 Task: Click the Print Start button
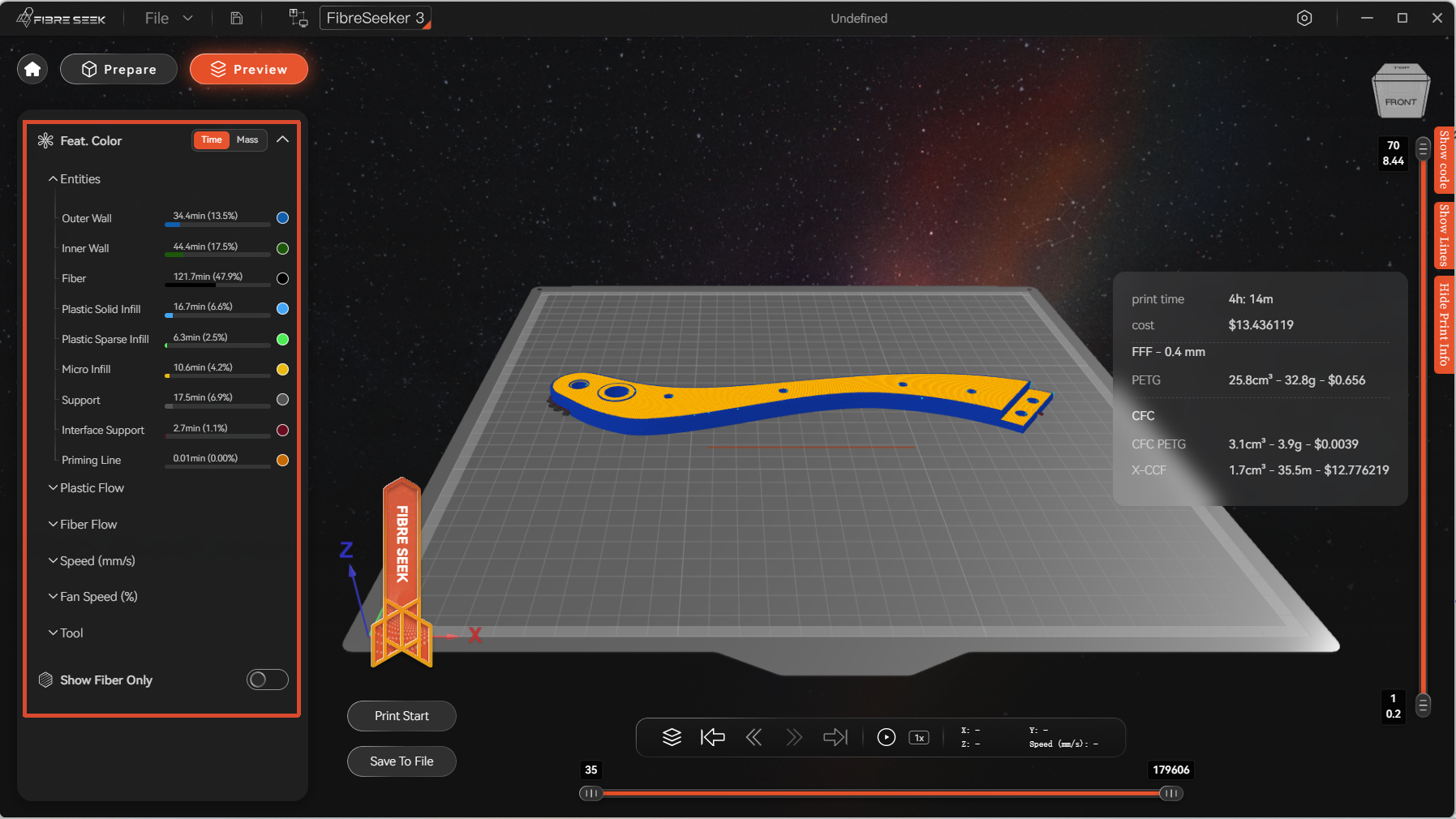point(402,716)
